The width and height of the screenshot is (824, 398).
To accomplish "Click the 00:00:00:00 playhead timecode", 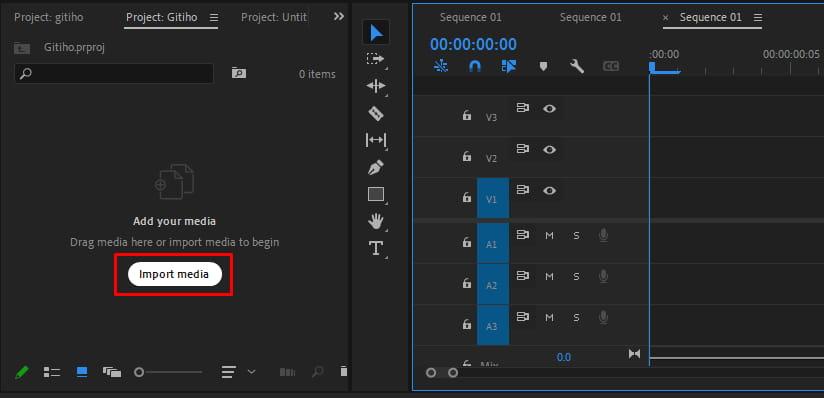I will (473, 44).
